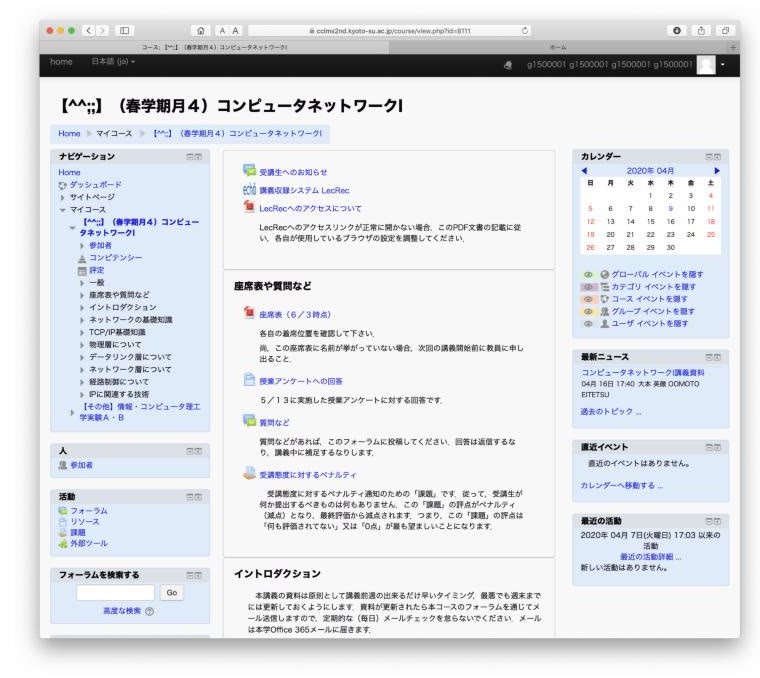Open the user menu dropdown arrow
Image resolution: width=760 pixels, height=678 pixels.
click(723, 64)
